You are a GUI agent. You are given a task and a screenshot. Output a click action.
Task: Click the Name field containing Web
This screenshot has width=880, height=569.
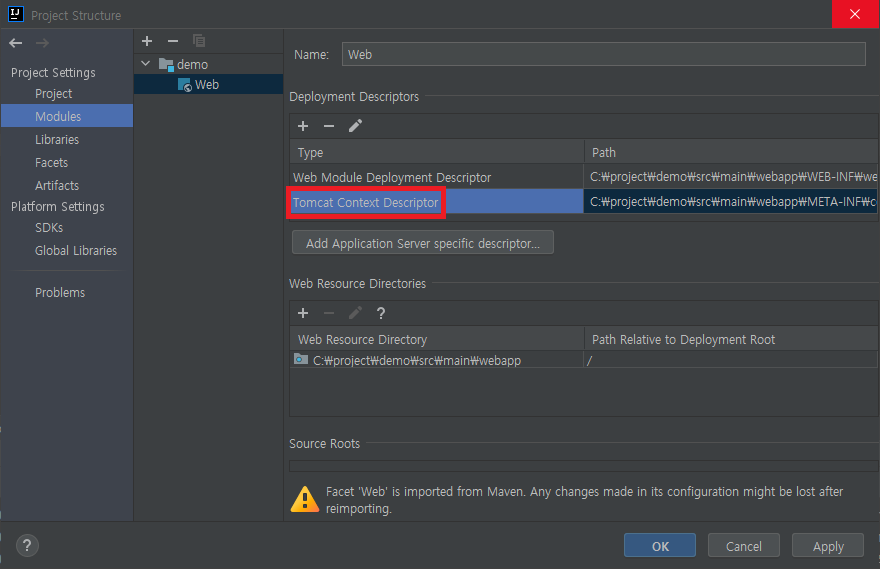pyautogui.click(x=603, y=54)
